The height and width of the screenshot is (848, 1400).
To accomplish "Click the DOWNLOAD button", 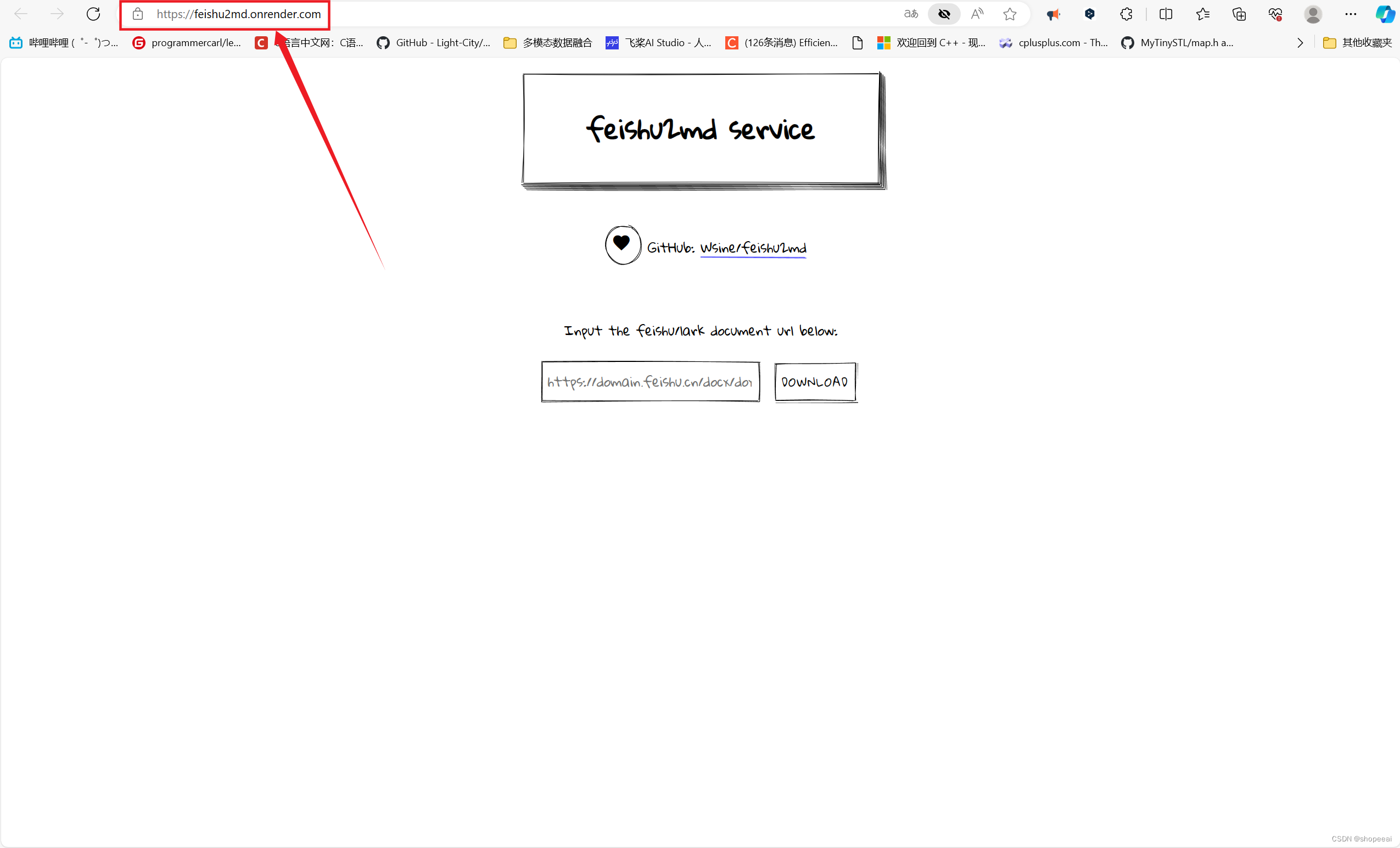I will pos(815,381).
